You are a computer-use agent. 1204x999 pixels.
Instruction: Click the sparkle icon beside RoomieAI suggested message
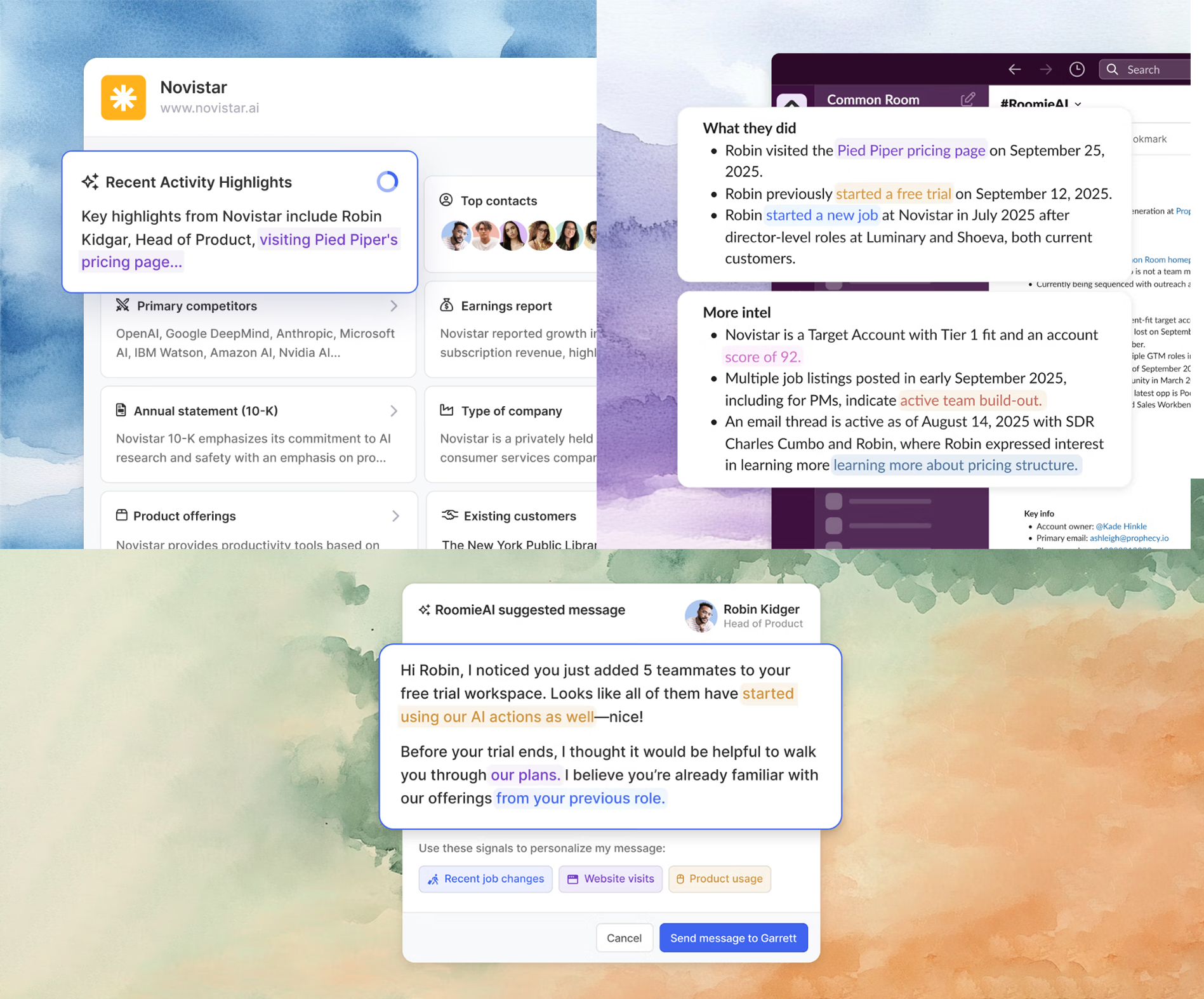click(424, 610)
